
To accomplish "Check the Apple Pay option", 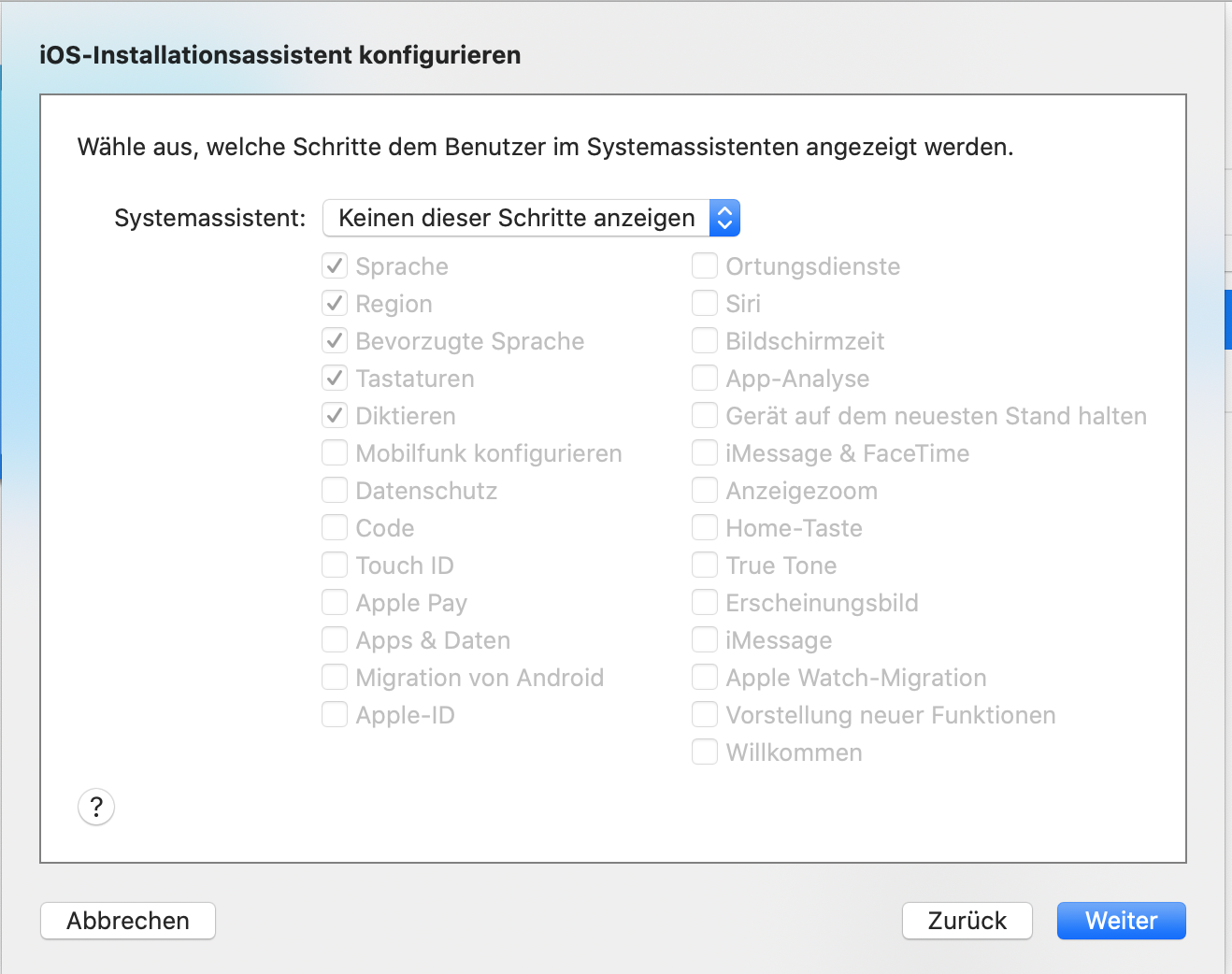I will click(x=335, y=603).
